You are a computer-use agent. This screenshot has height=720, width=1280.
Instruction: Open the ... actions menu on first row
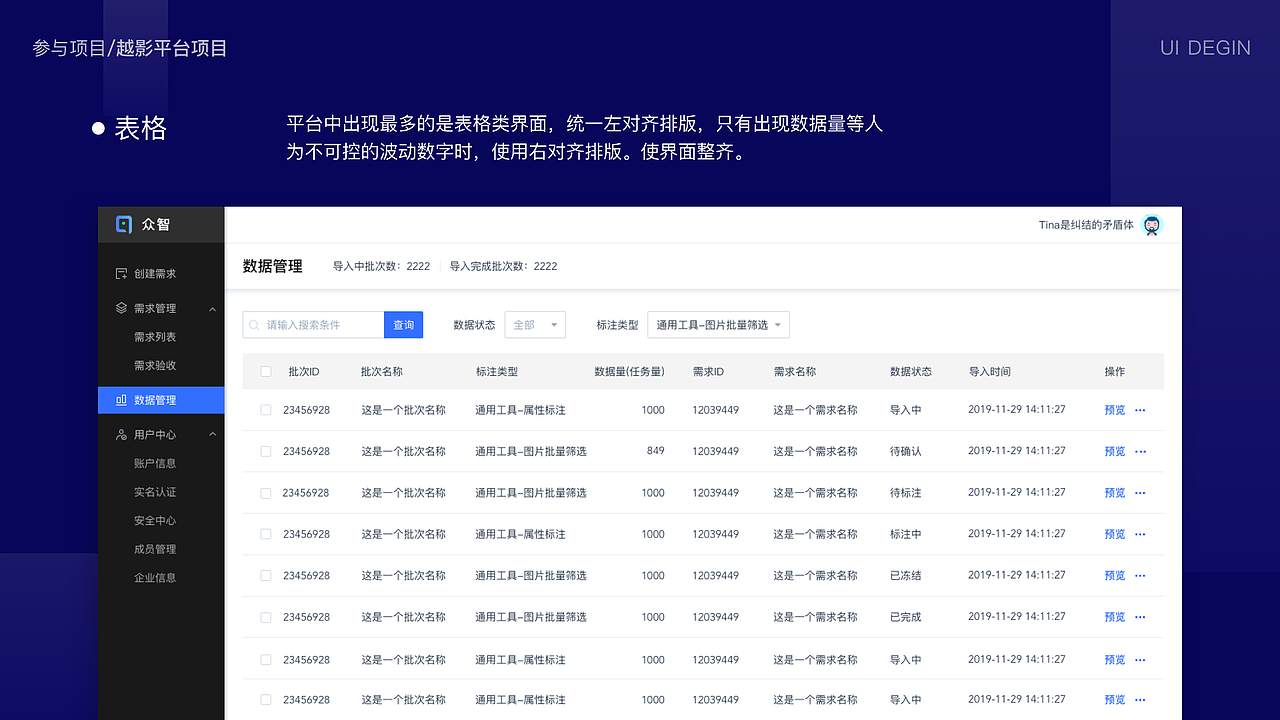tap(1140, 410)
